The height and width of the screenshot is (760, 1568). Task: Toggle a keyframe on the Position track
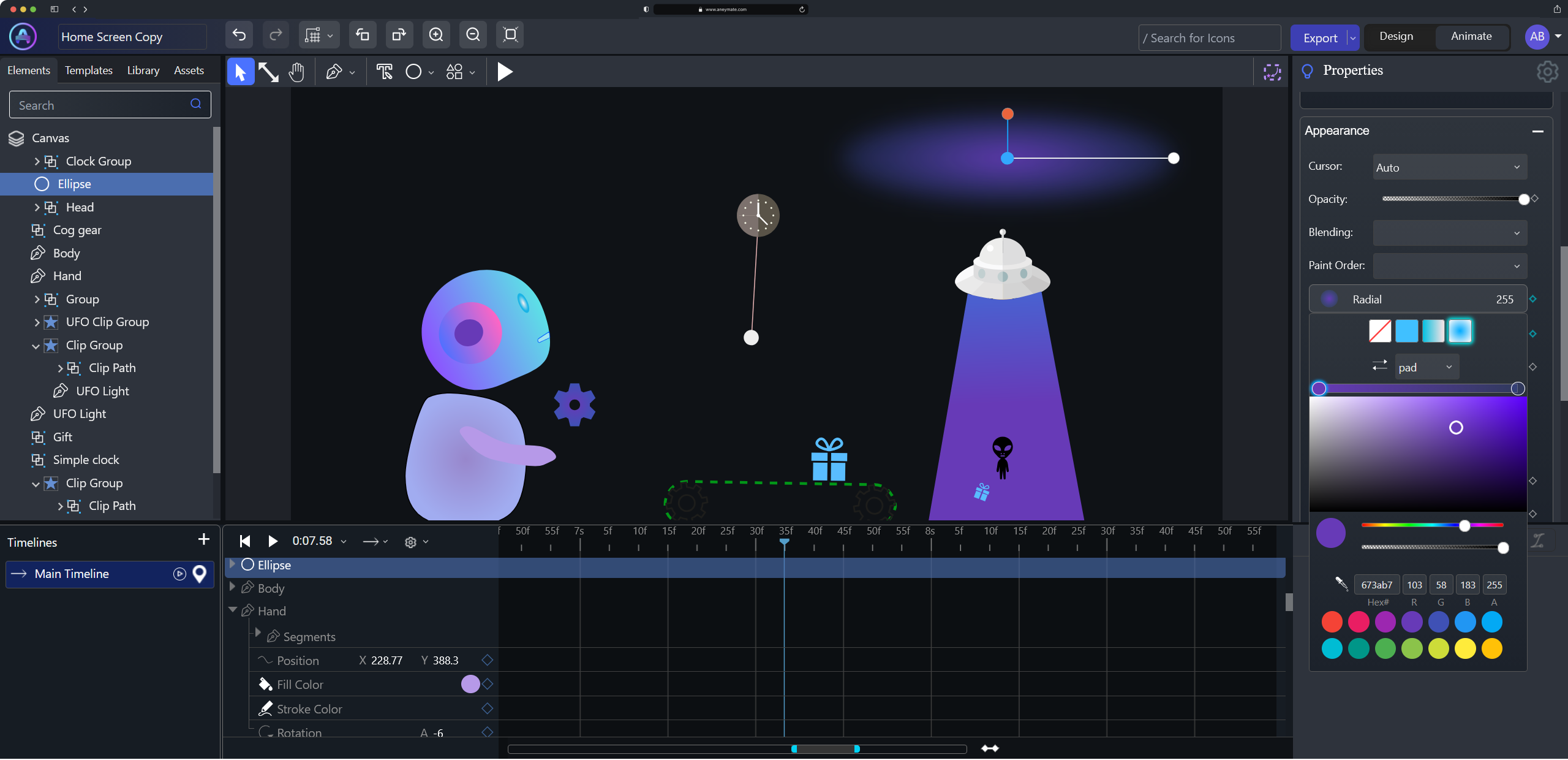tap(487, 660)
